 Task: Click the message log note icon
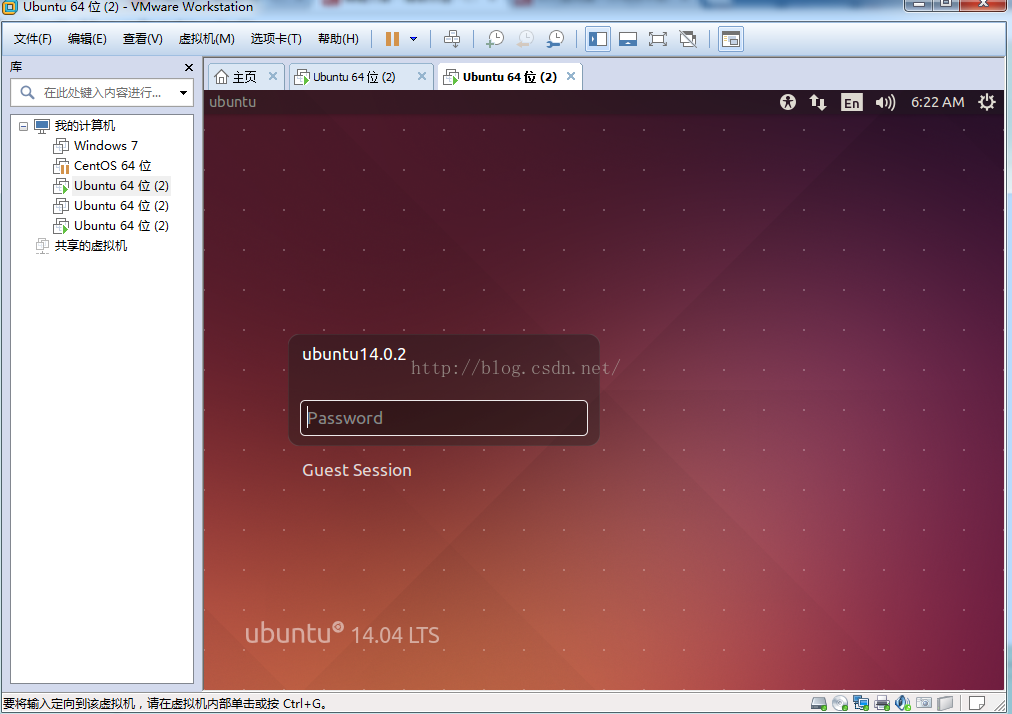(977, 702)
